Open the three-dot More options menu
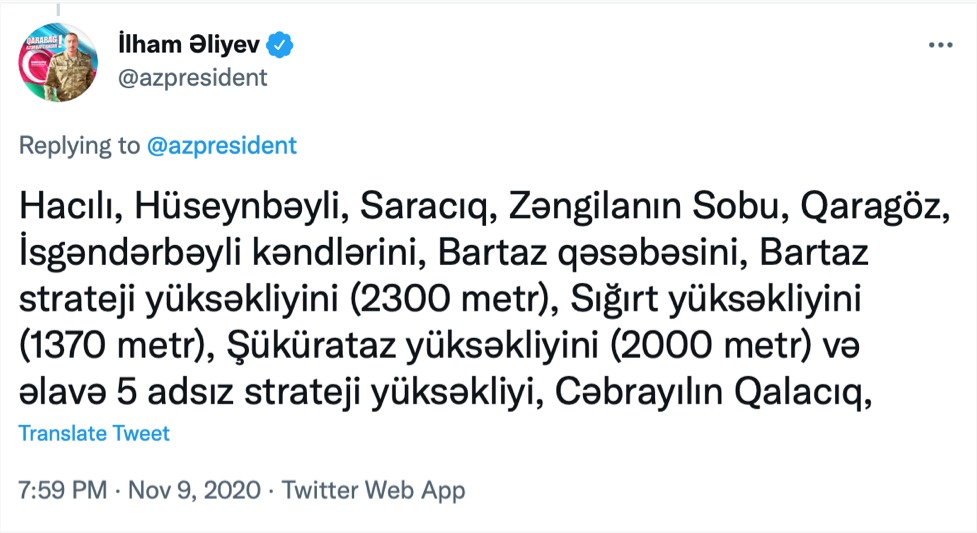977x533 pixels. click(941, 45)
